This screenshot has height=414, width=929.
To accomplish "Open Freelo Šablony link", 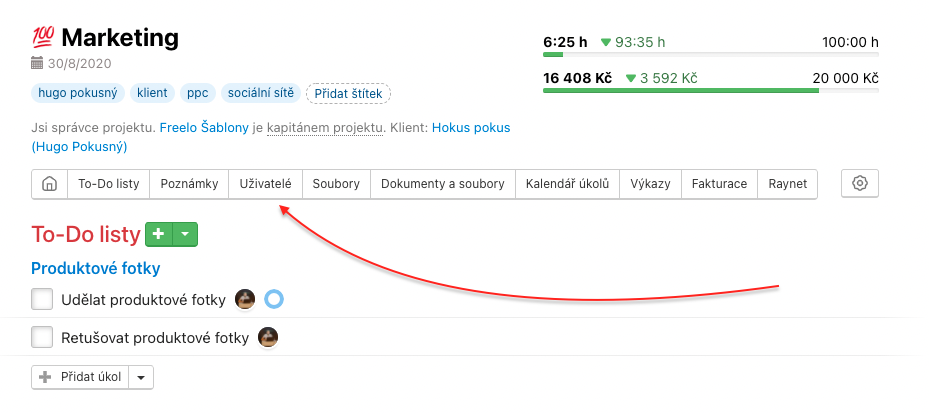I will [211, 128].
